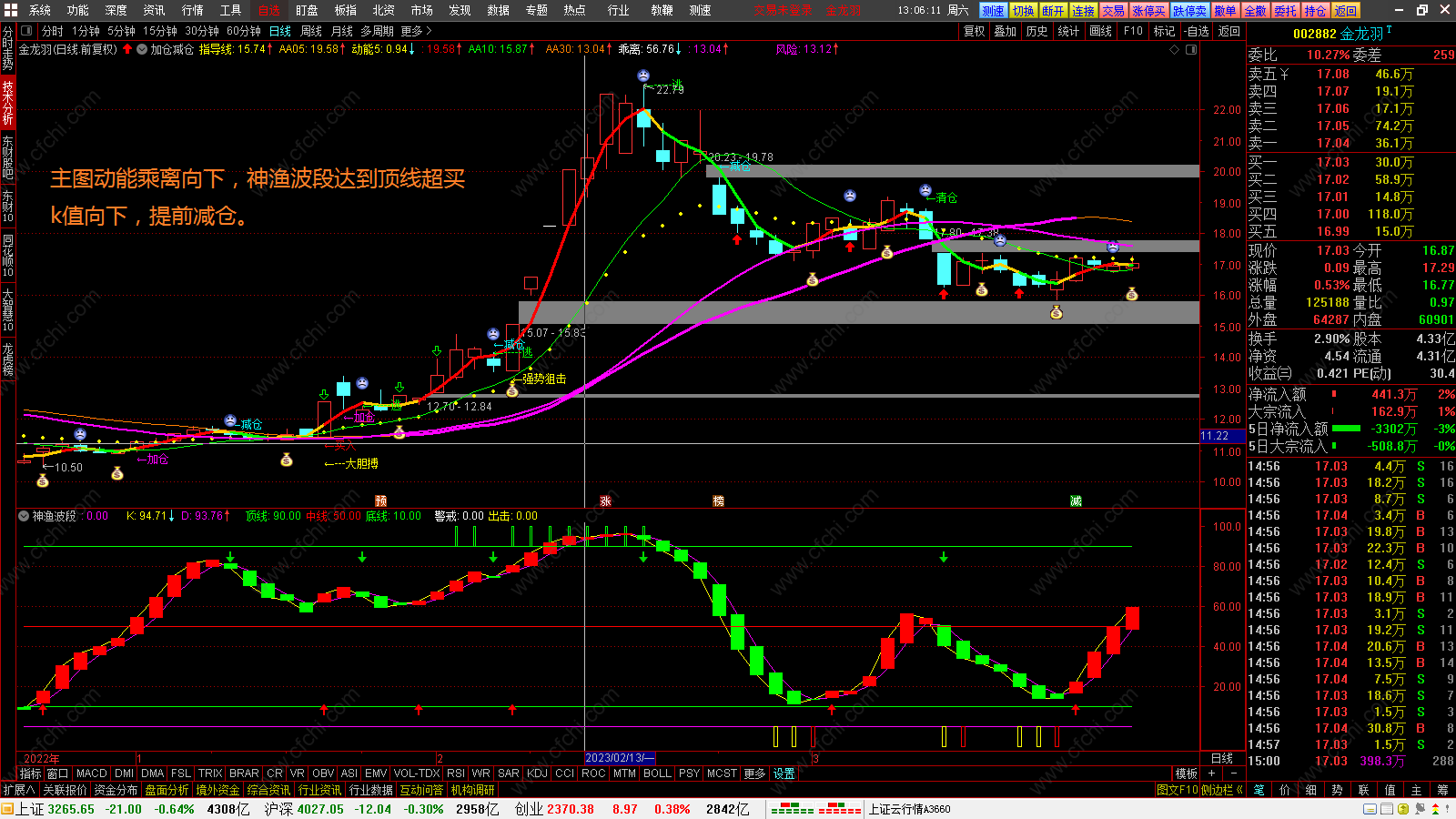
Task: Click the 叠加 overlay toolbar item
Action: tap(1005, 31)
